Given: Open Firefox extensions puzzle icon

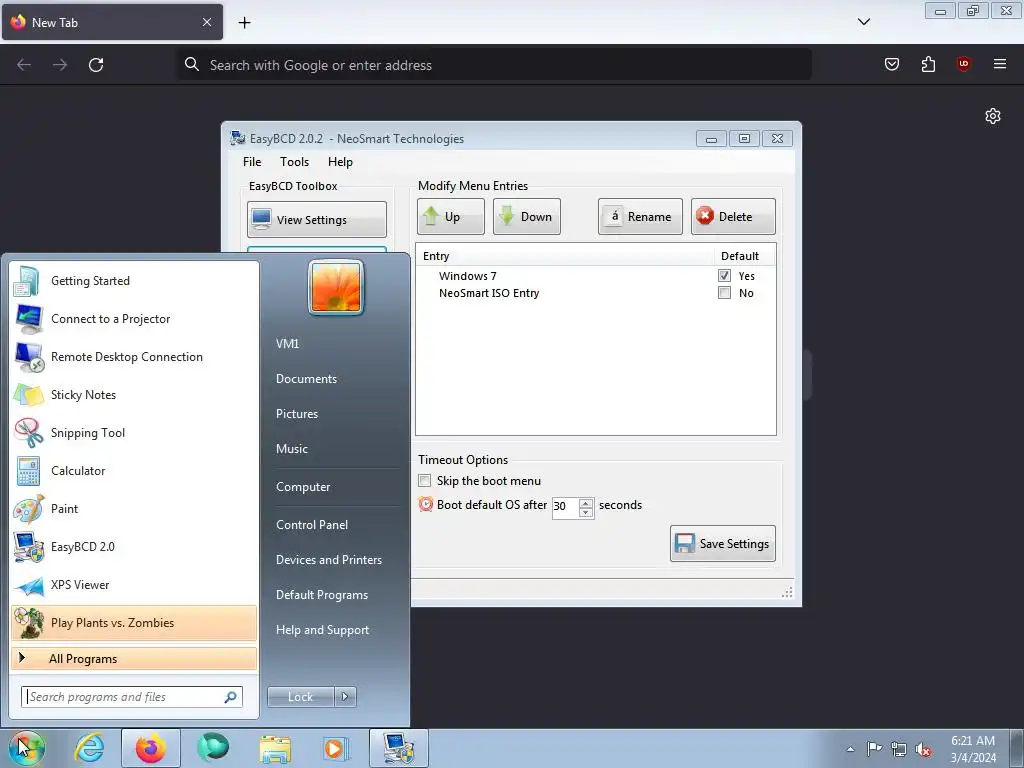Looking at the screenshot, I should [928, 64].
